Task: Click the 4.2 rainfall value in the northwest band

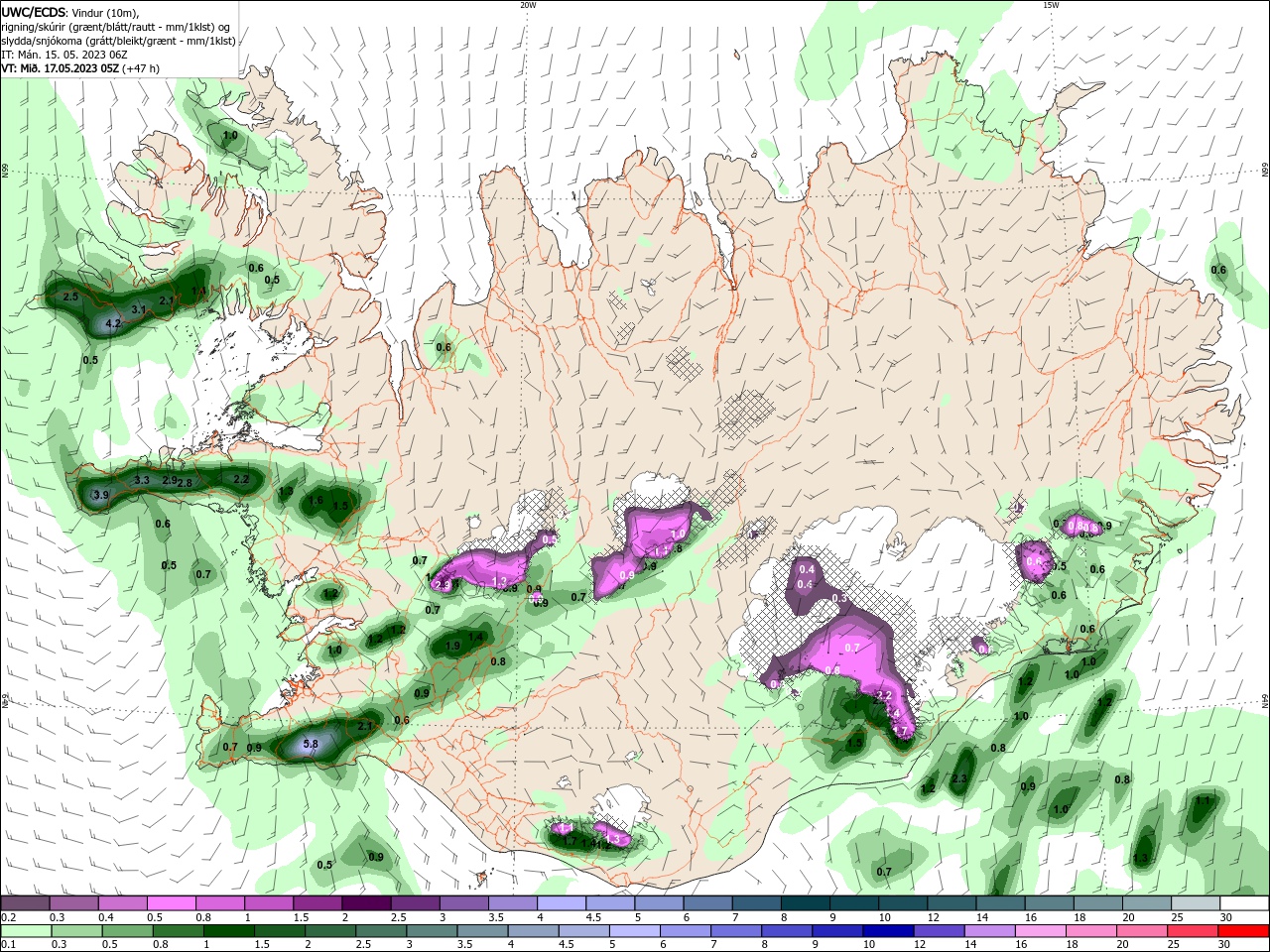Action: tap(112, 323)
